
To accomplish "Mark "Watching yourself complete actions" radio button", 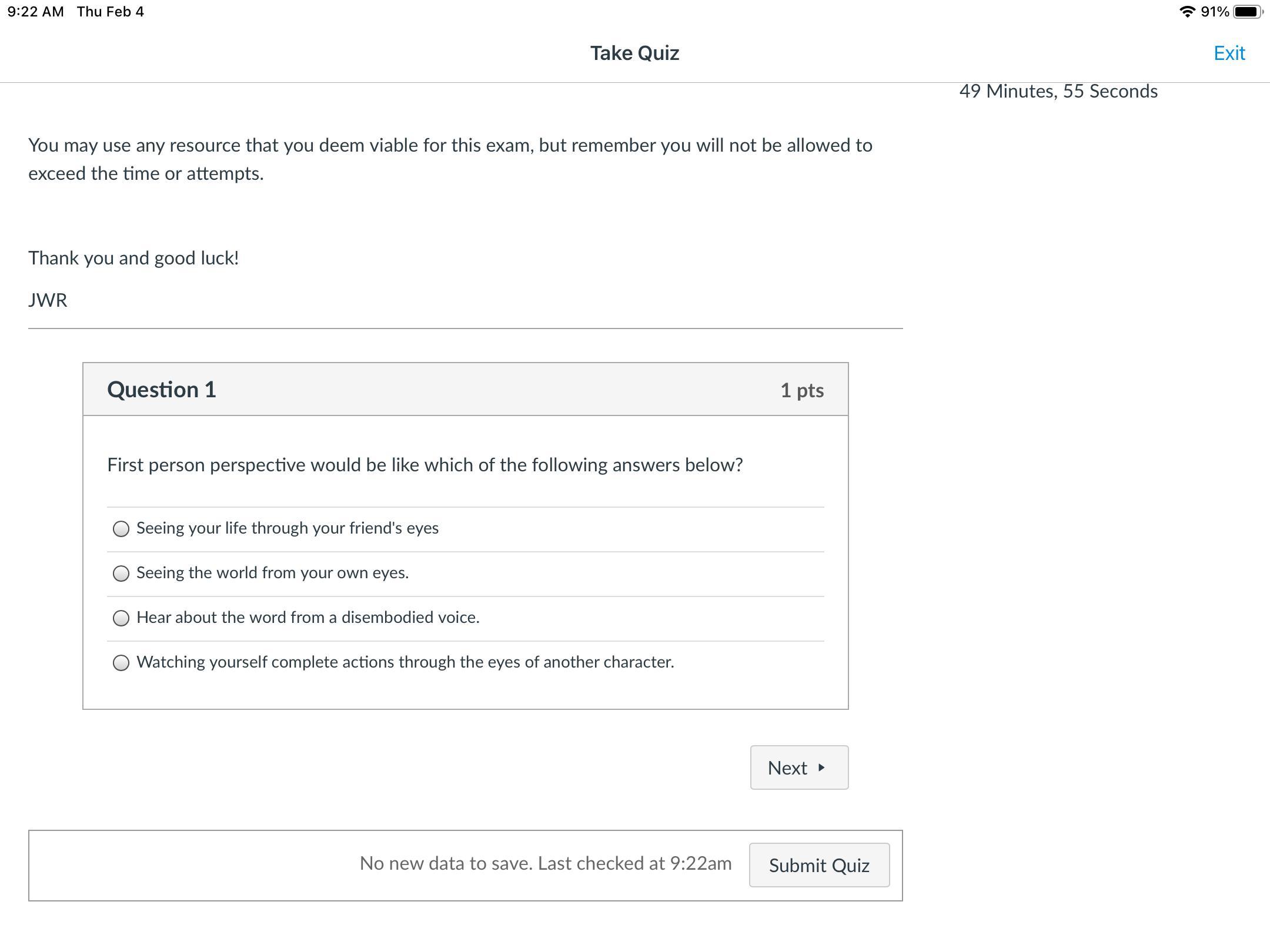I will tap(121, 663).
